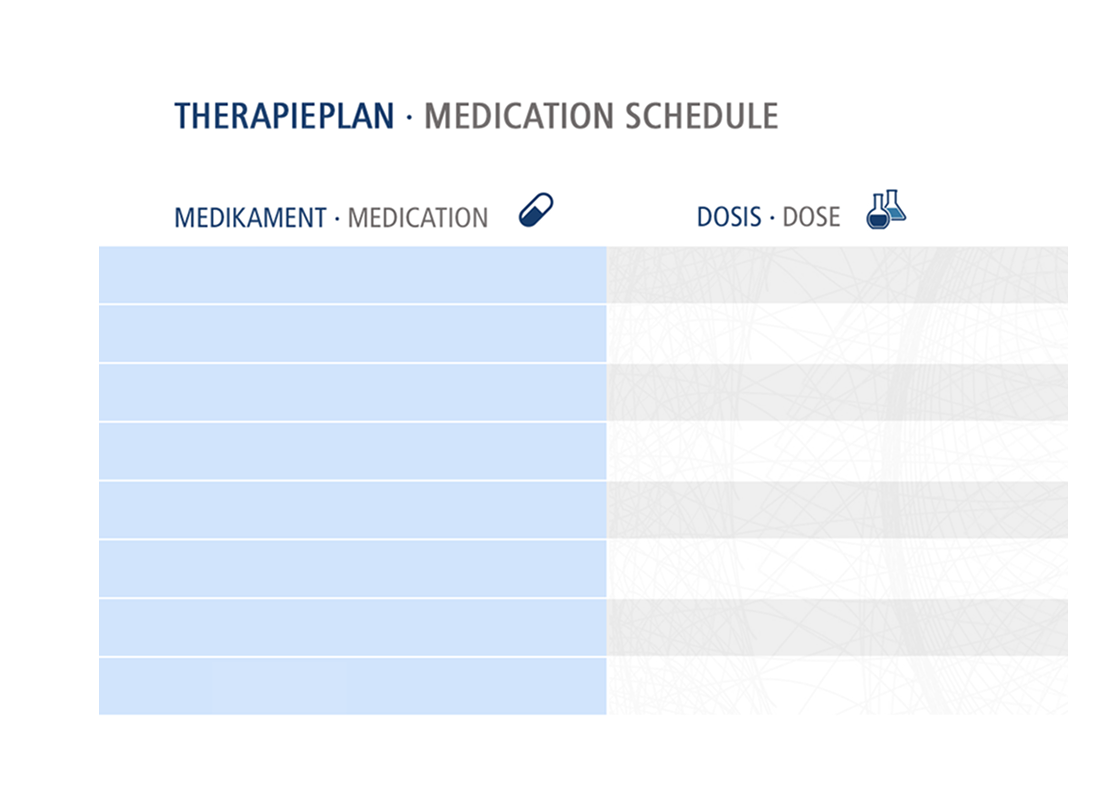Select the fifth medication row field

point(352,510)
